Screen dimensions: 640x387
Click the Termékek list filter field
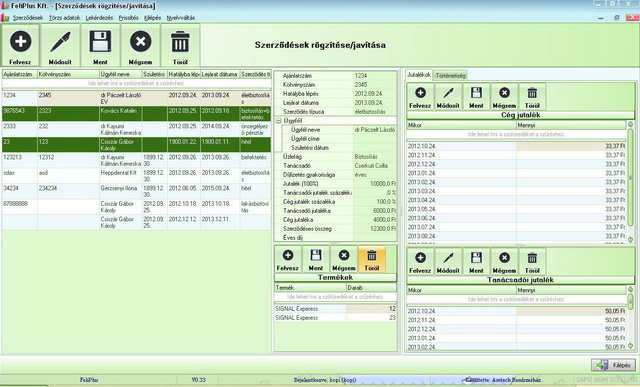point(335,297)
